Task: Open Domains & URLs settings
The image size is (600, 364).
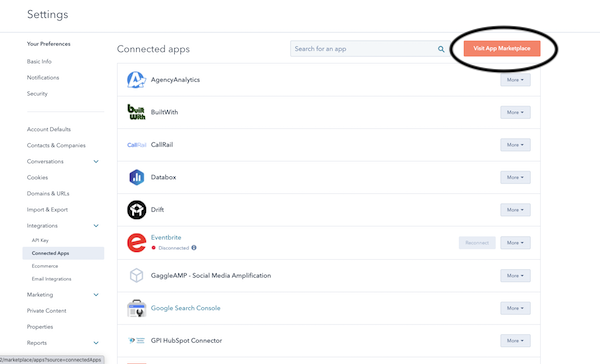Action: click(48, 194)
